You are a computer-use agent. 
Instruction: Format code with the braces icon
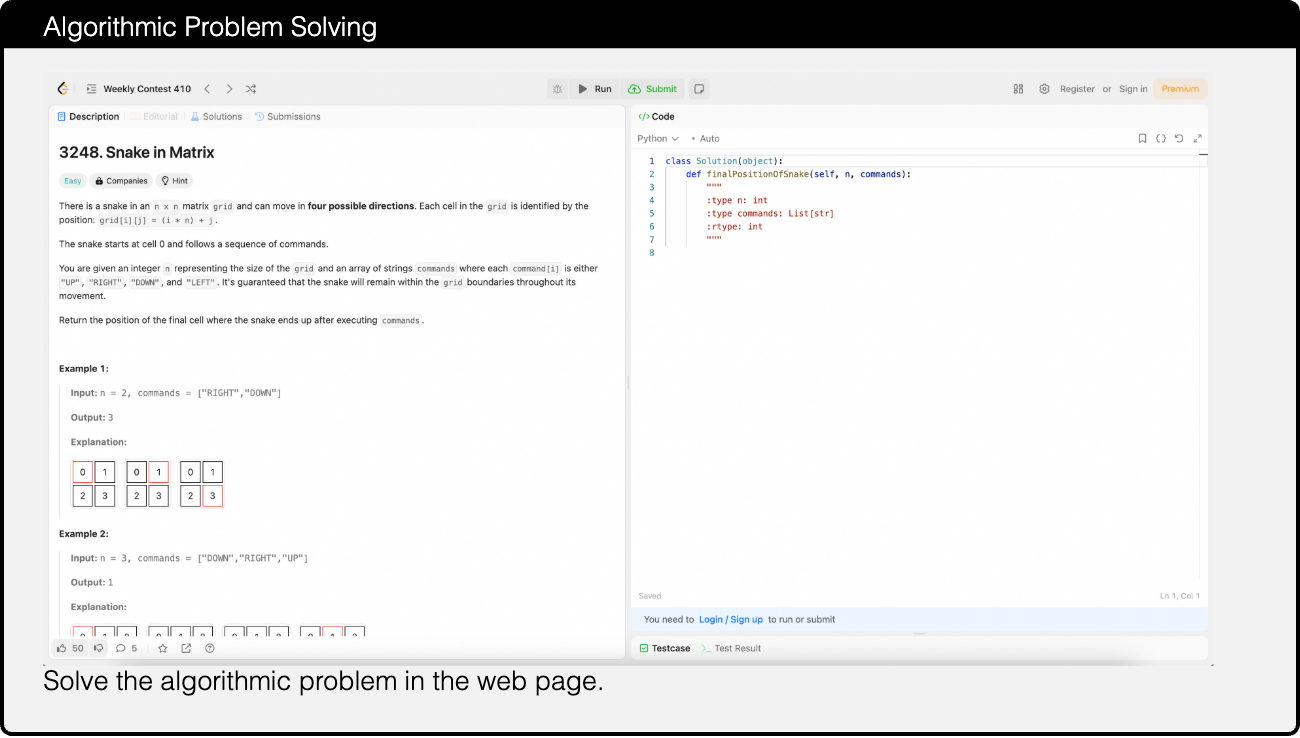1161,139
